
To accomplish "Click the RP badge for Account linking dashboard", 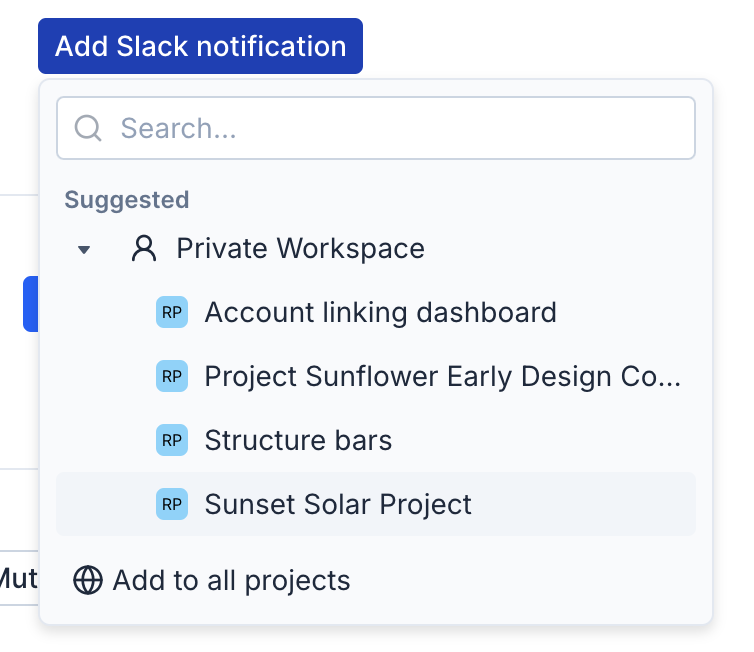I will pyautogui.click(x=172, y=313).
